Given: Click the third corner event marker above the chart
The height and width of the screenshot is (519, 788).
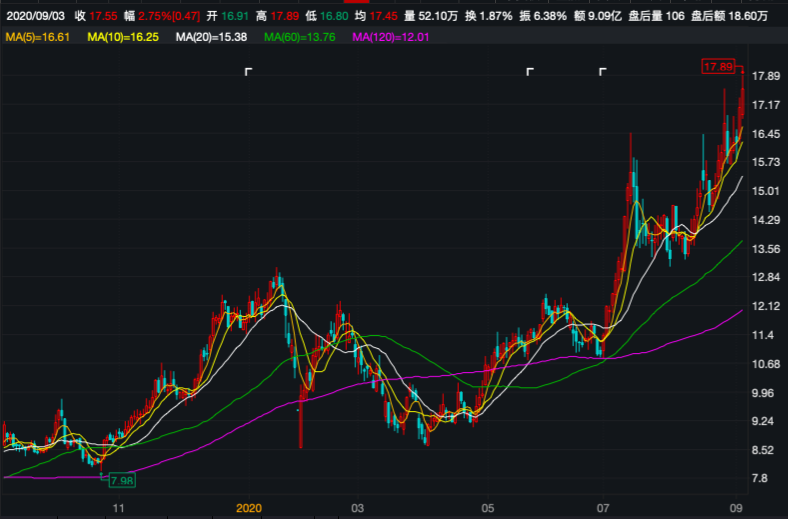Looking at the screenshot, I should pyautogui.click(x=603, y=72).
